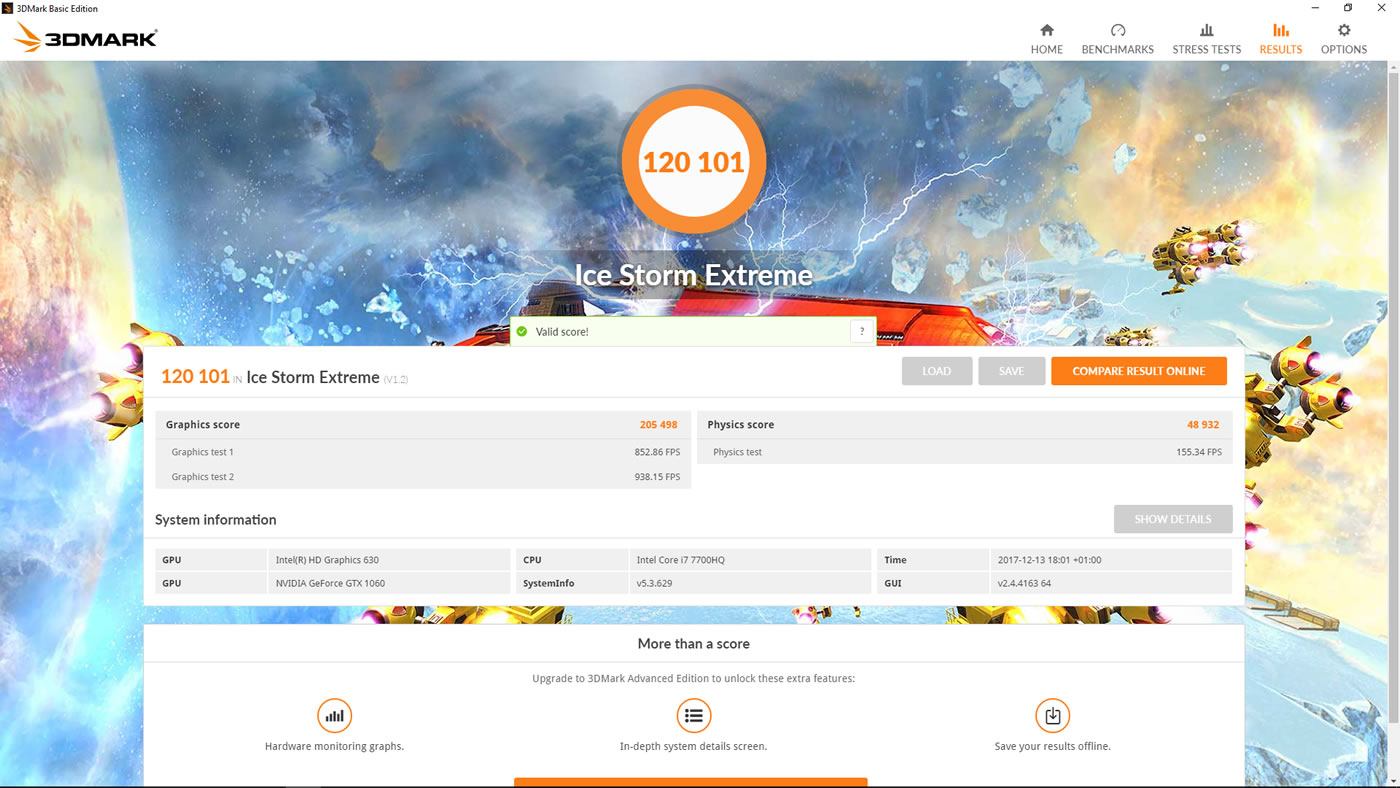Click the hardware monitoring graphs icon

point(334,715)
